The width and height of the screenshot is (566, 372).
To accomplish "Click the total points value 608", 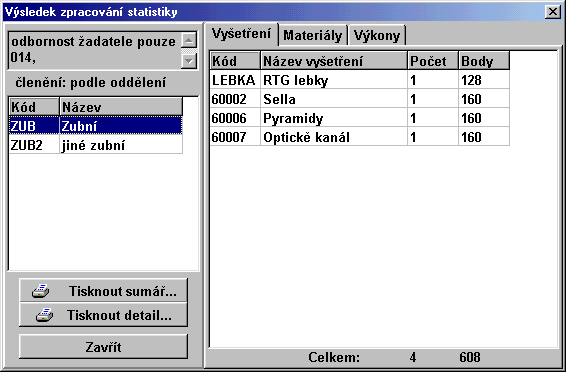I will (470, 357).
